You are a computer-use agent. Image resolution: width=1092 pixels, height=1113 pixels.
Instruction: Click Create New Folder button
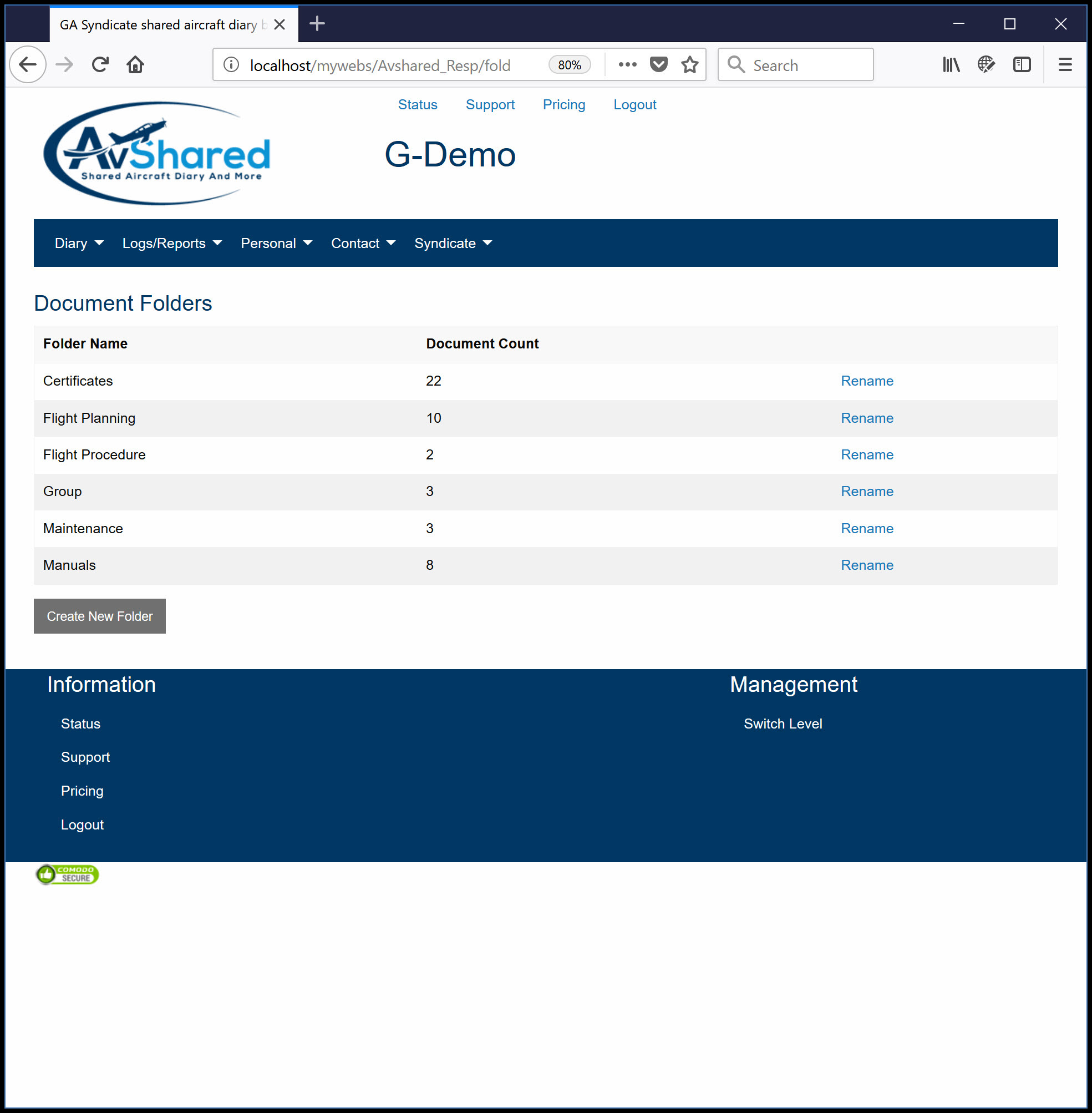(99, 616)
